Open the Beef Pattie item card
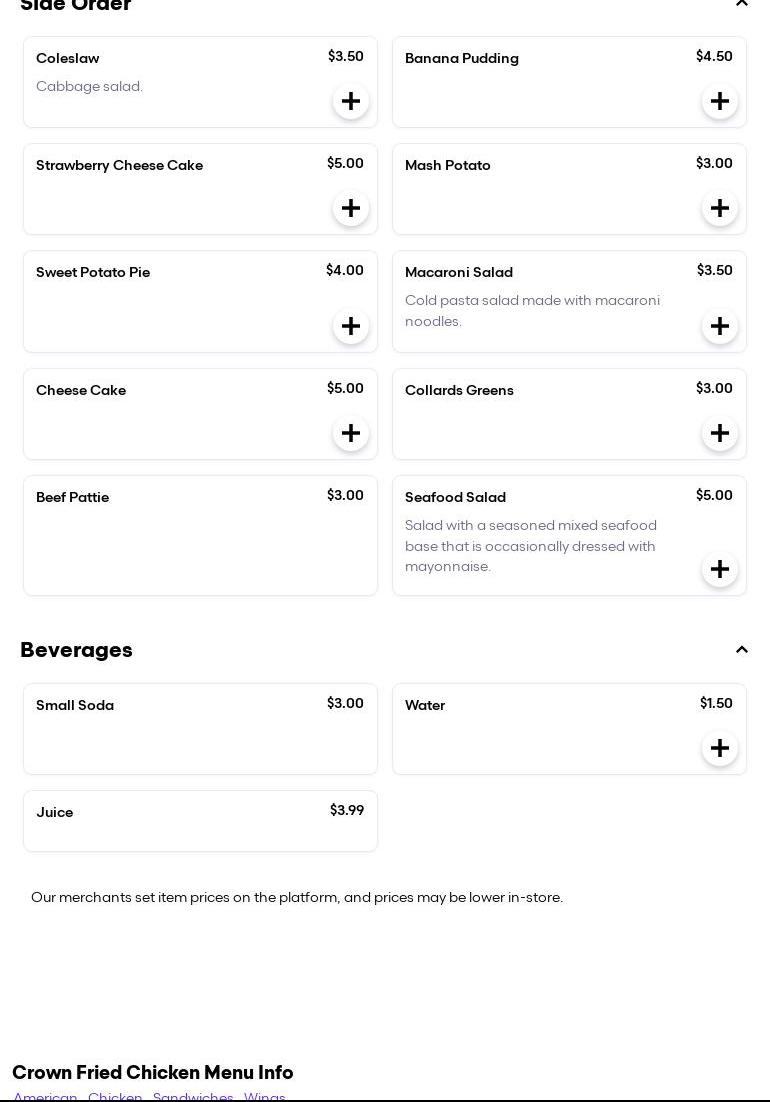Screen dimensions: 770x1102 click(x=200, y=535)
